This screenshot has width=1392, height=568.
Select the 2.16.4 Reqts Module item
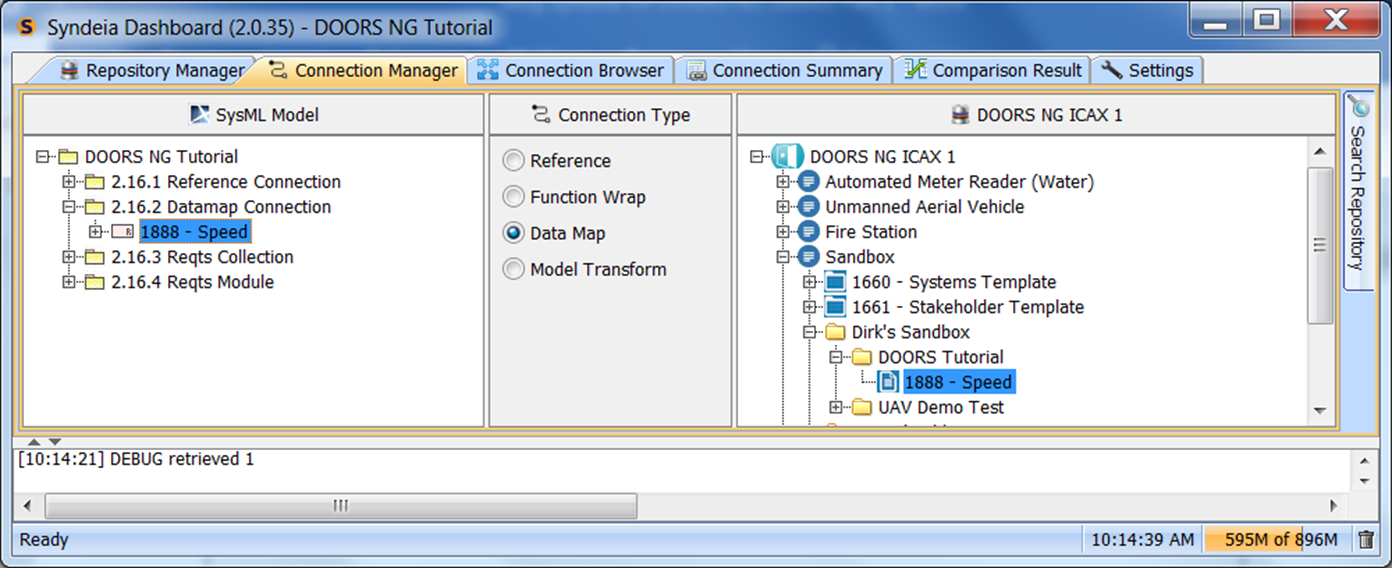192,282
